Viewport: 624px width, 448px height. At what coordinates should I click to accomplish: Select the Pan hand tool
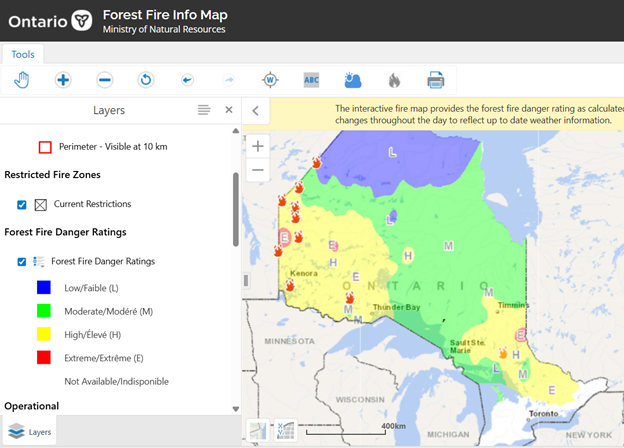(x=22, y=79)
